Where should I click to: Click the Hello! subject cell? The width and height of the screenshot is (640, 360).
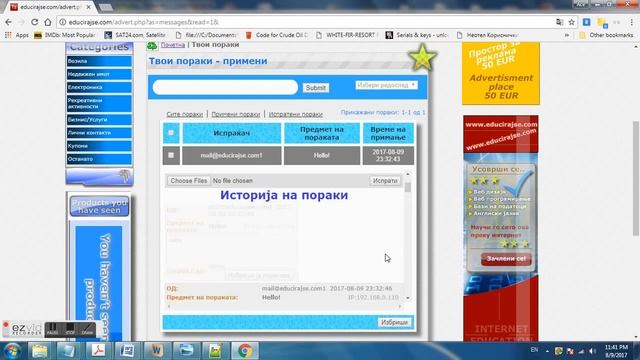click(x=322, y=156)
